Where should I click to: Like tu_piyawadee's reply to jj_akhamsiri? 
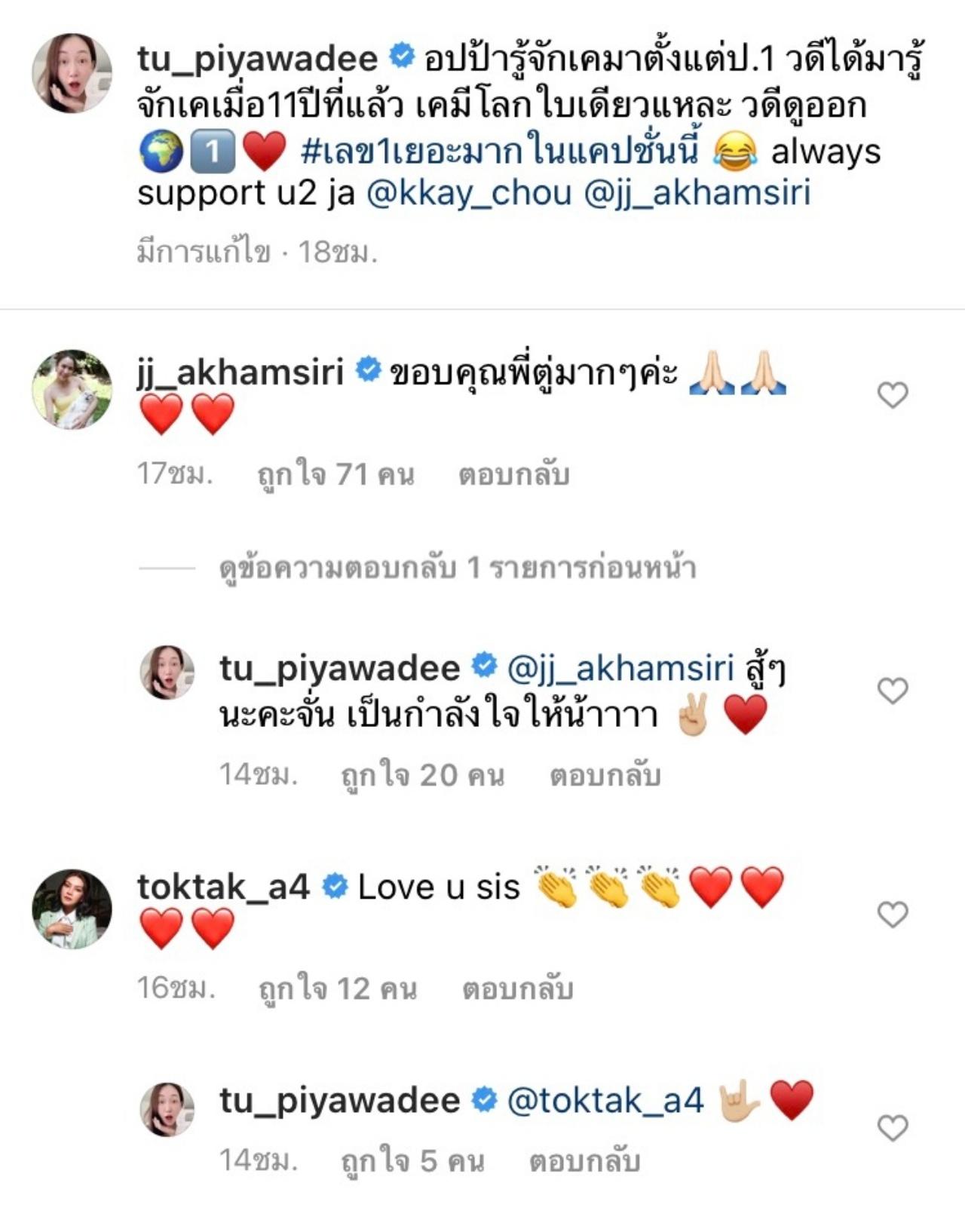(x=893, y=691)
